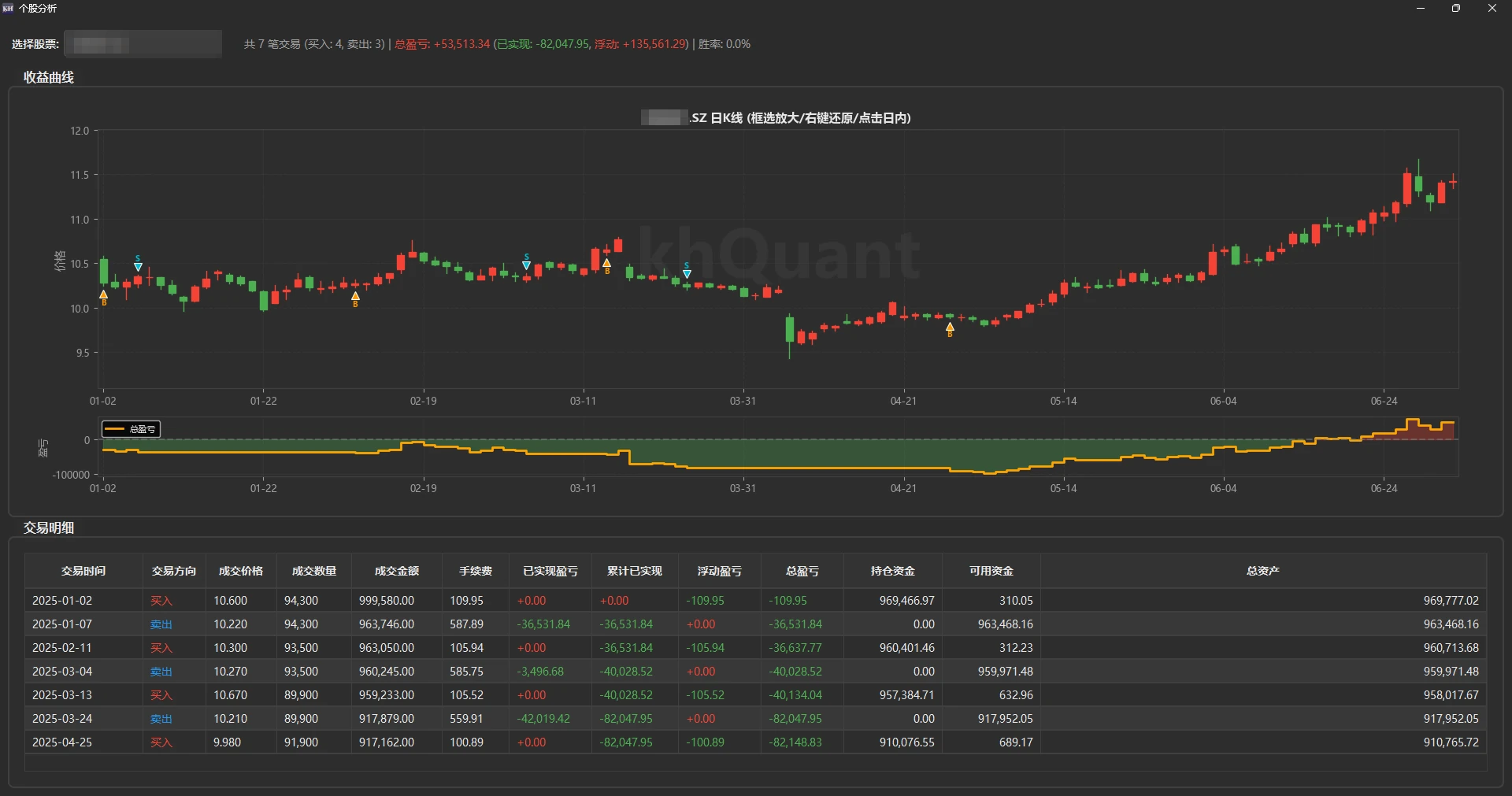Screen dimensions: 1512x796
Task: Click the 总盈亏 table column header
Action: click(802, 571)
